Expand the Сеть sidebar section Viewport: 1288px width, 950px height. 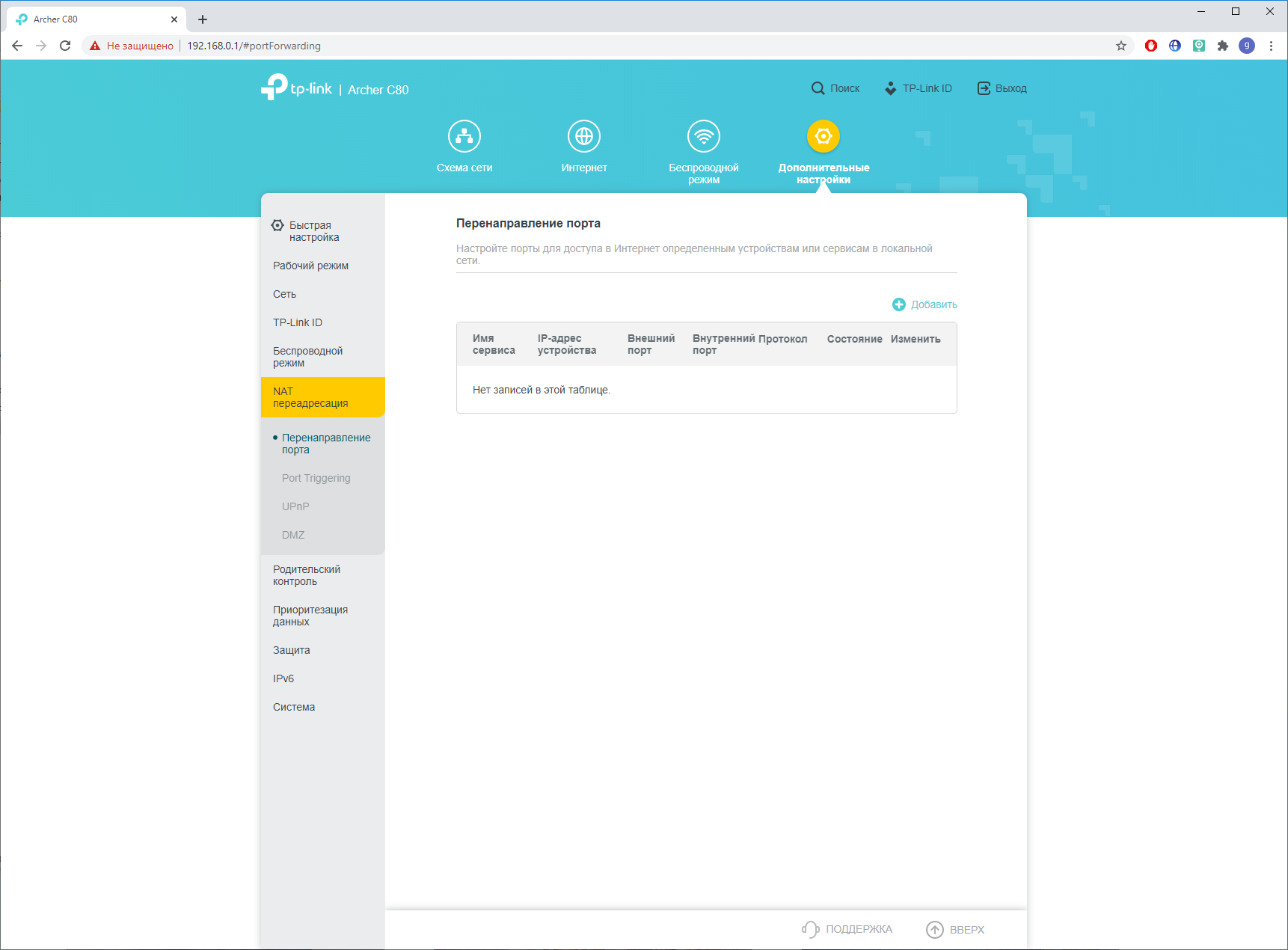click(285, 294)
